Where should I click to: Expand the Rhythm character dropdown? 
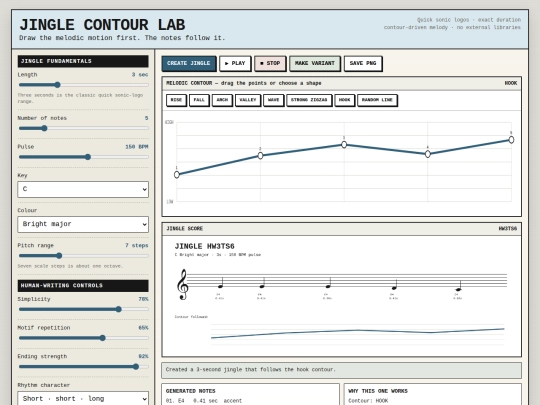coord(83,398)
